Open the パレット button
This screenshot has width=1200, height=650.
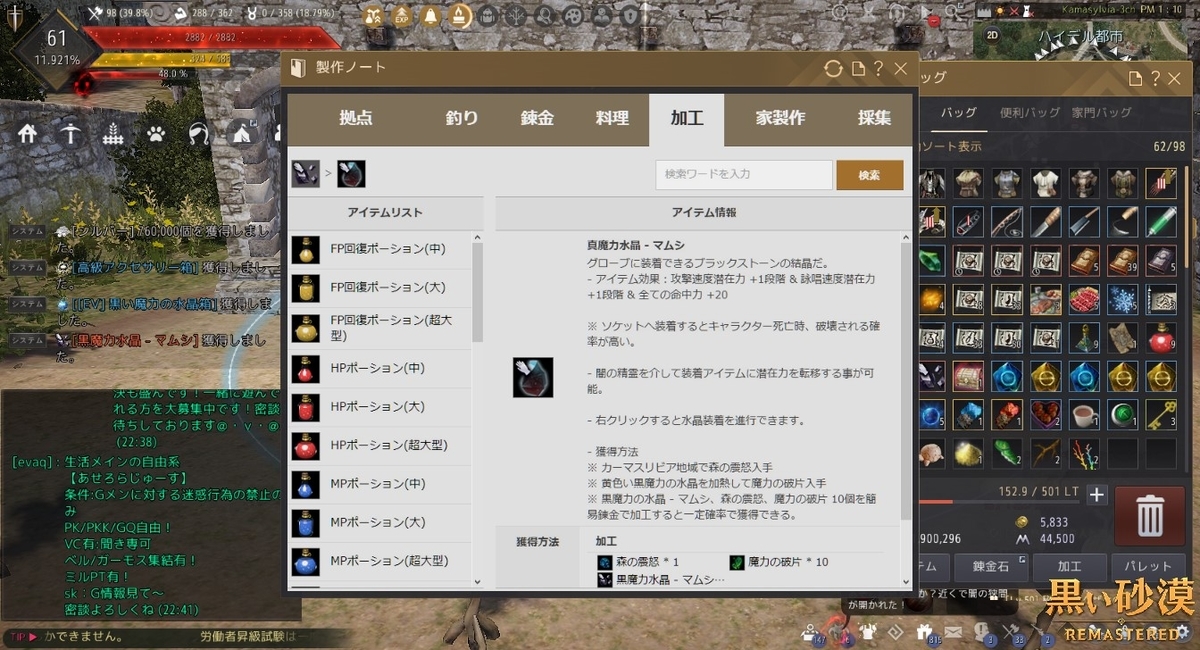pos(1149,566)
